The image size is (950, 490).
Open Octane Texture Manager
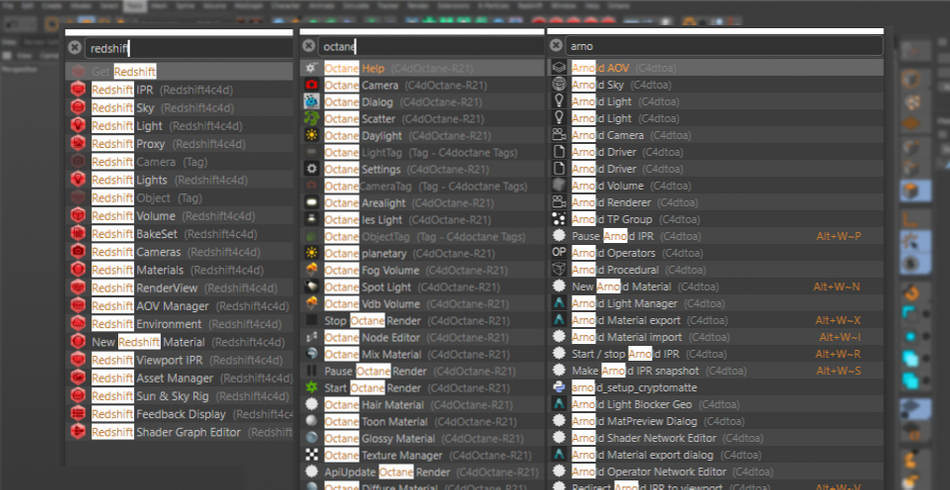pyautogui.click(x=422, y=455)
